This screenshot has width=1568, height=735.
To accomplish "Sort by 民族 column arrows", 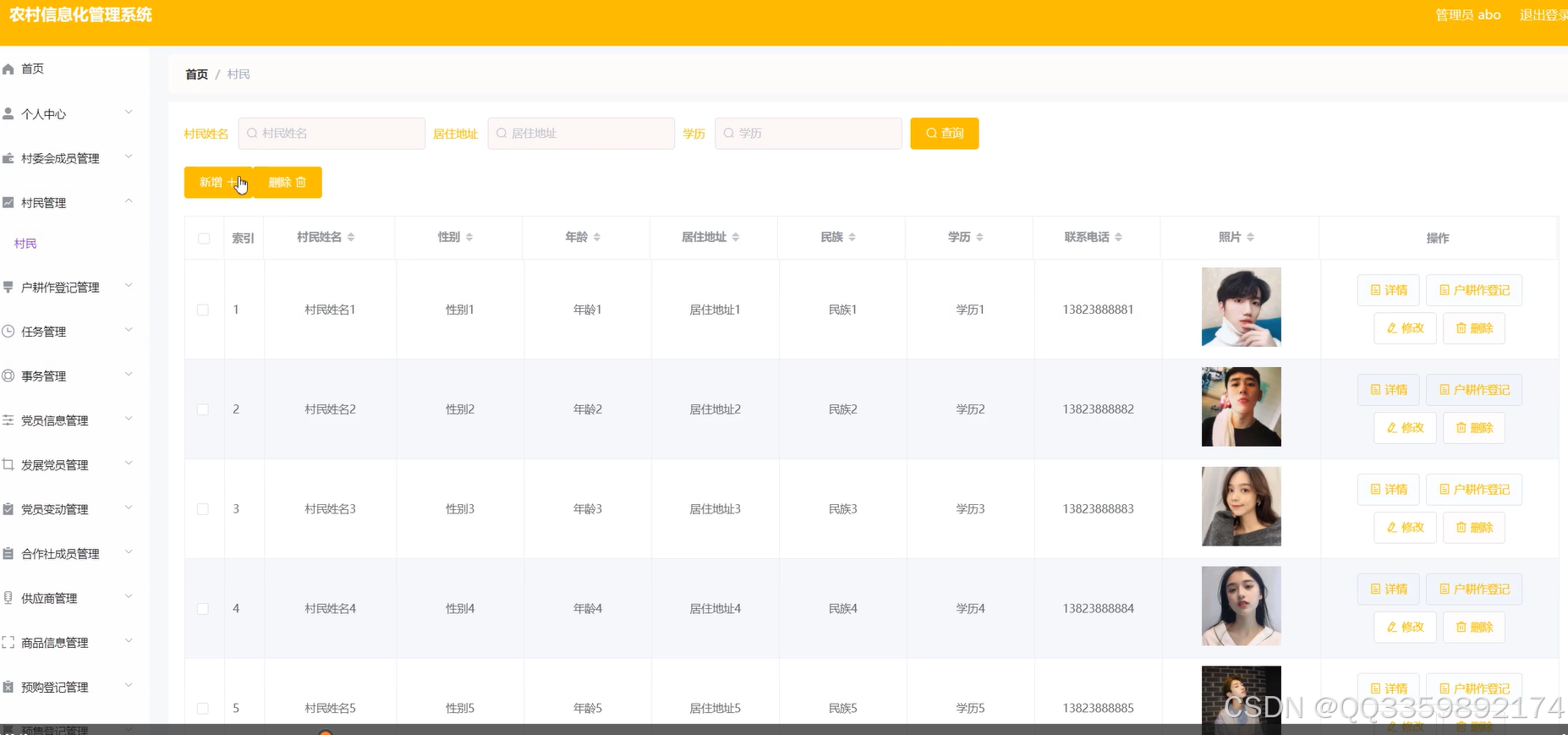I will [853, 237].
